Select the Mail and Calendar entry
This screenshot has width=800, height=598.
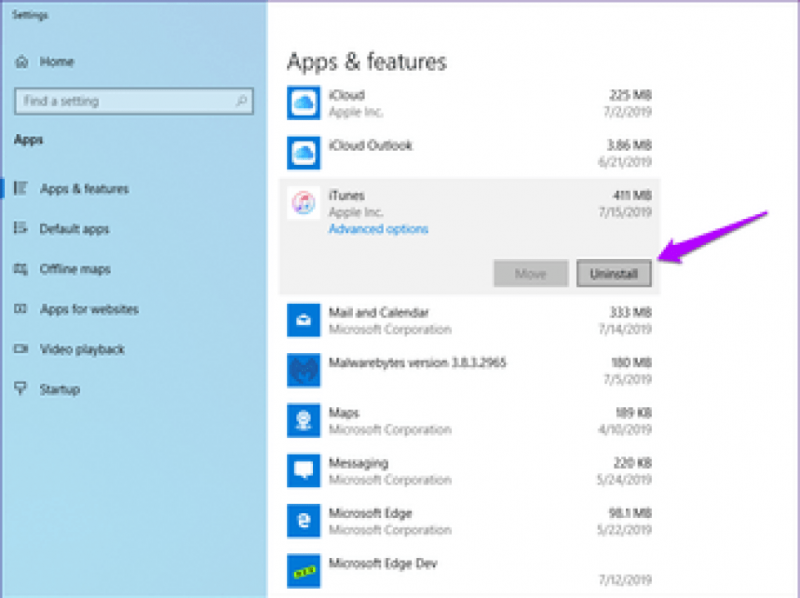pyautogui.click(x=379, y=312)
